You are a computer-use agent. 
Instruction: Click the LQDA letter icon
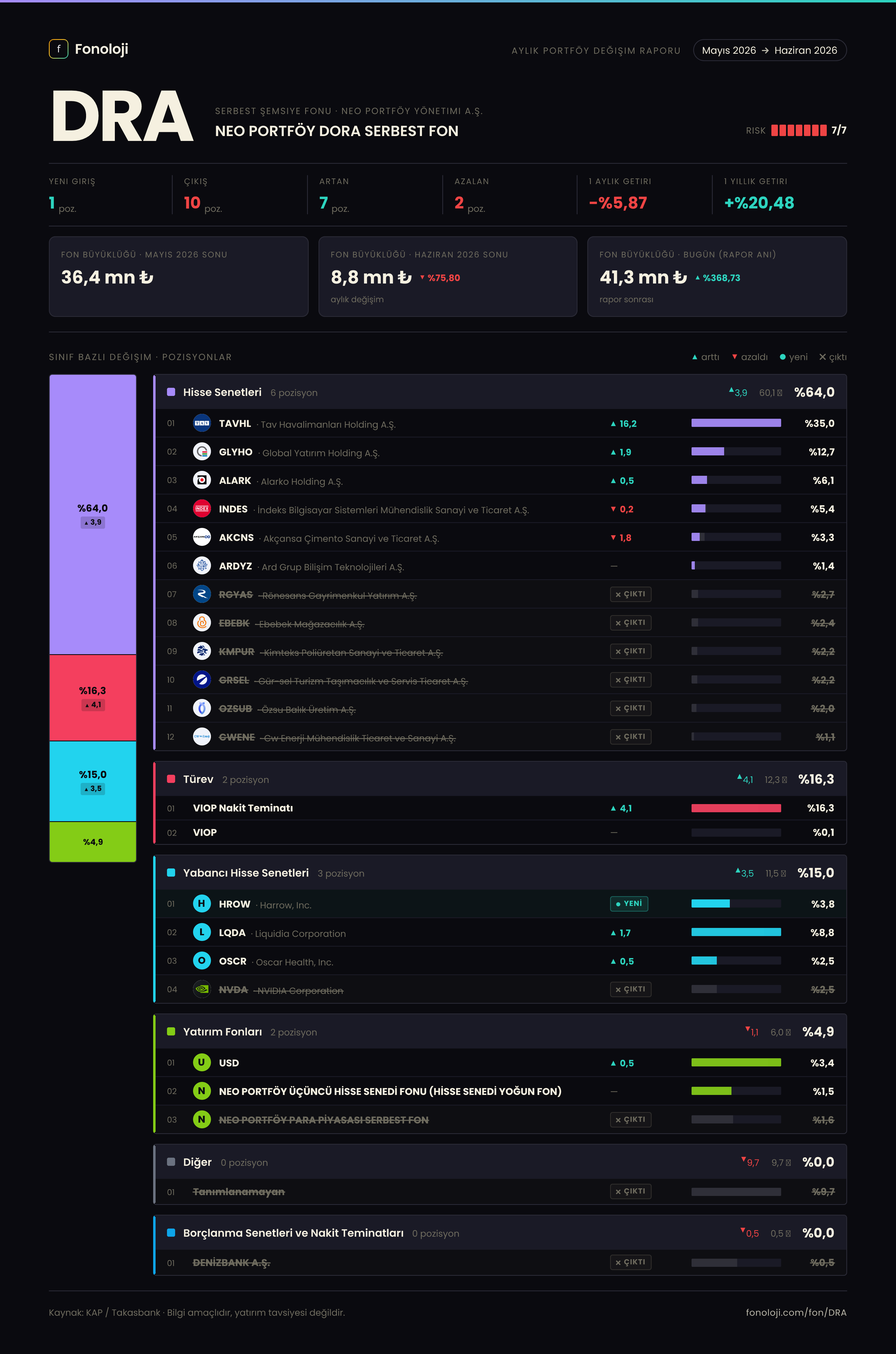click(x=202, y=932)
